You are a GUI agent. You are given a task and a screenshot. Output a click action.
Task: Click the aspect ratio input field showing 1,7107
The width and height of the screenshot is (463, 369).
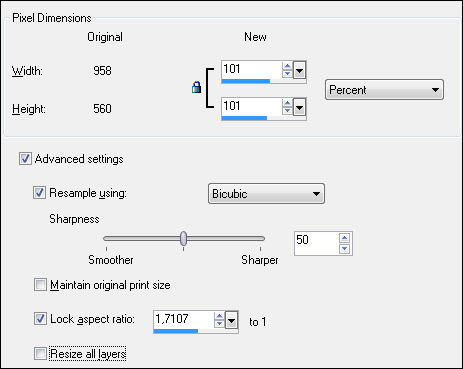184,319
